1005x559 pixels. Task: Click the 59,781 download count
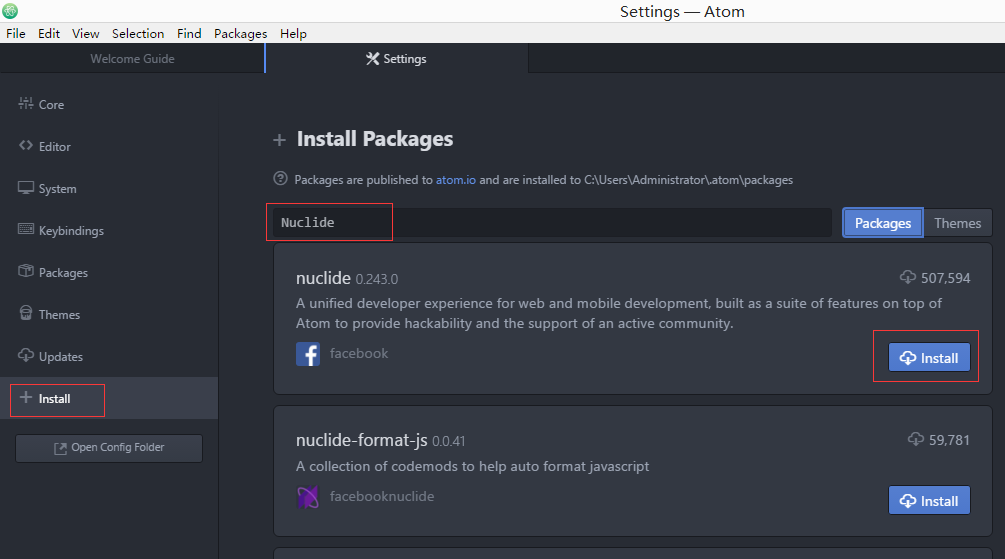click(x=949, y=440)
